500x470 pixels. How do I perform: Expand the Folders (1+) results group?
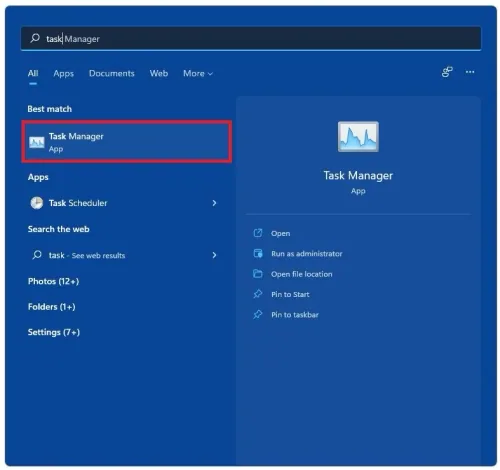click(52, 307)
